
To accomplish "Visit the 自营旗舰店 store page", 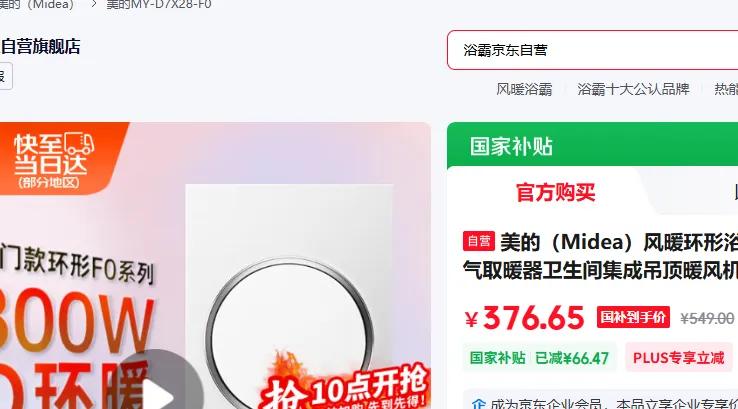I will [x=40, y=47].
